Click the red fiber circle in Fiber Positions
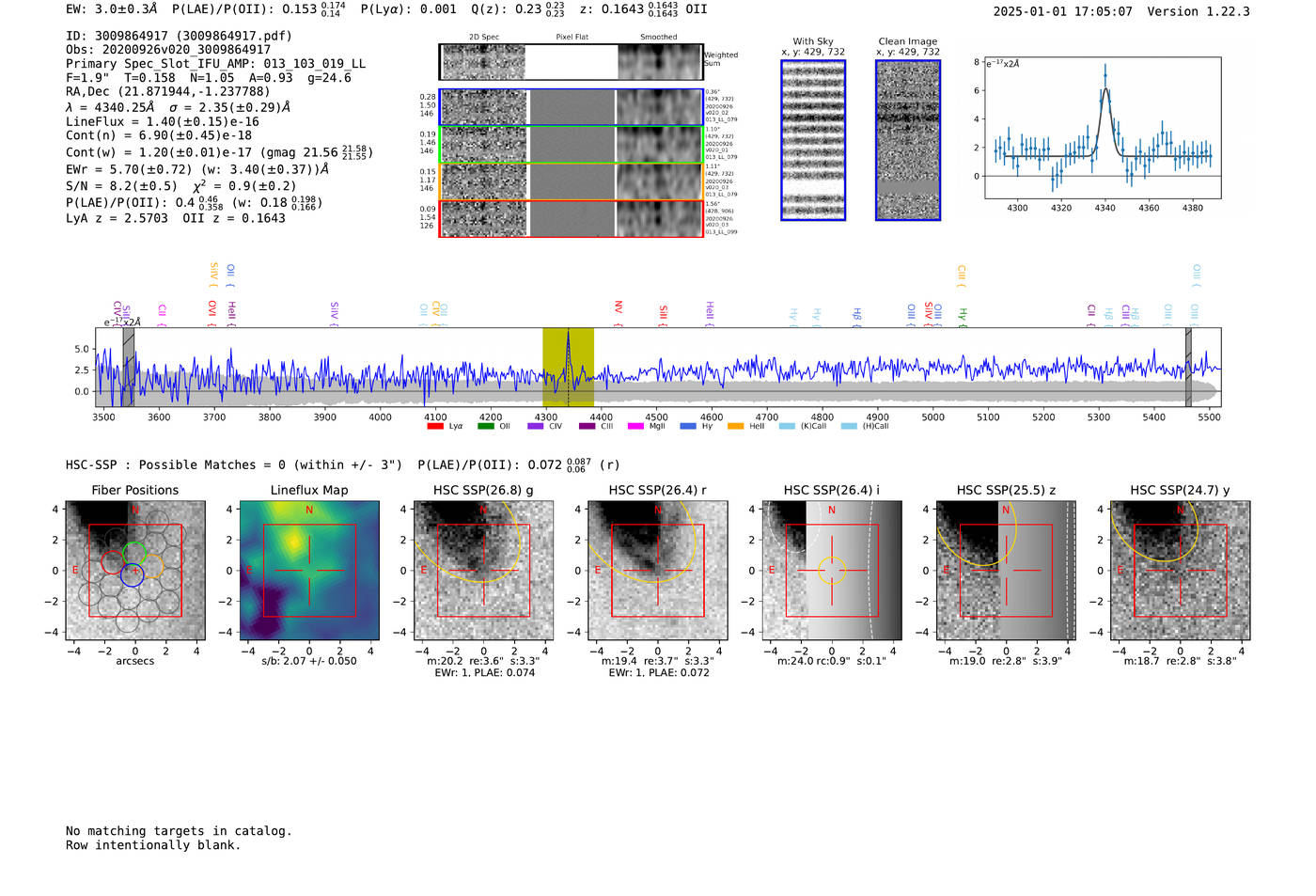This screenshot has height=896, width=1316. [112, 563]
